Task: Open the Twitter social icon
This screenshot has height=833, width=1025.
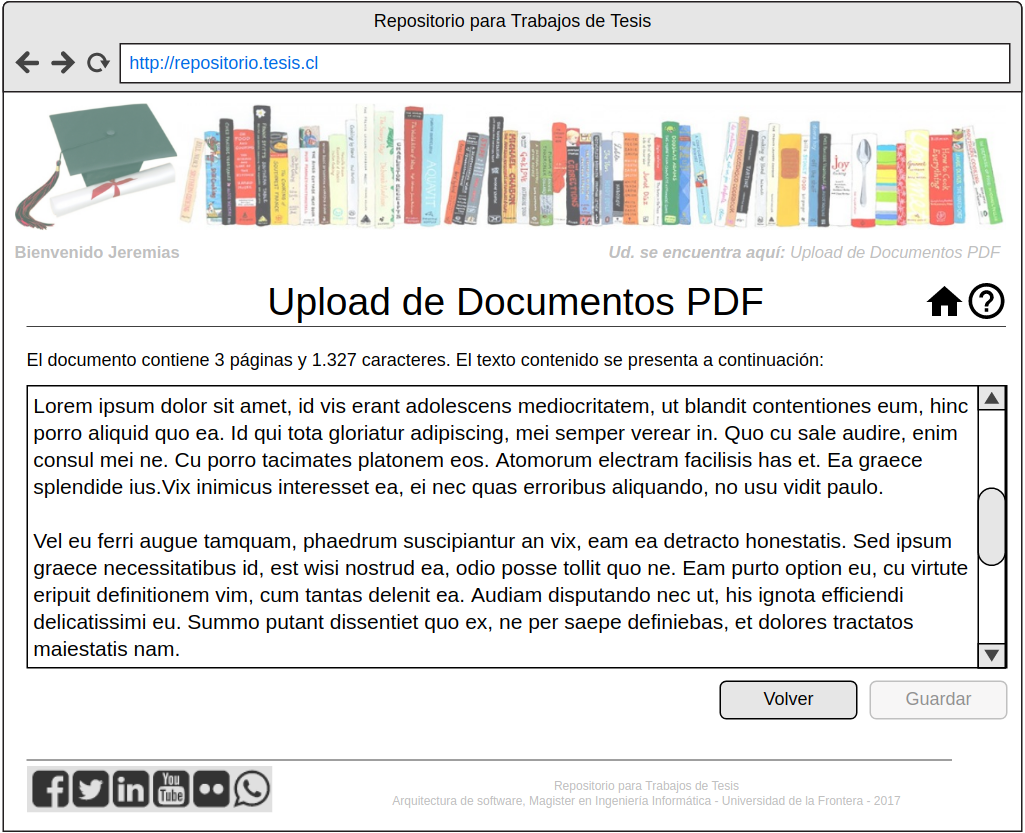Action: 90,789
